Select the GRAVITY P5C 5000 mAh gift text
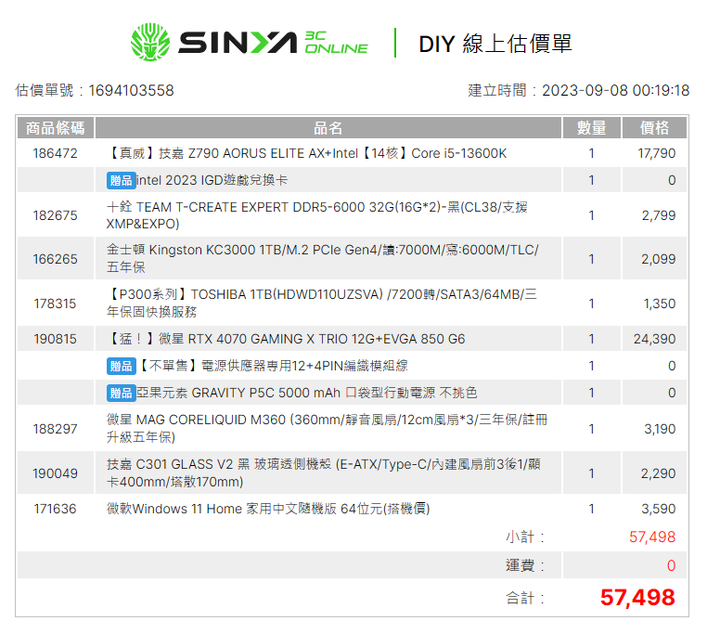 (x=307, y=393)
